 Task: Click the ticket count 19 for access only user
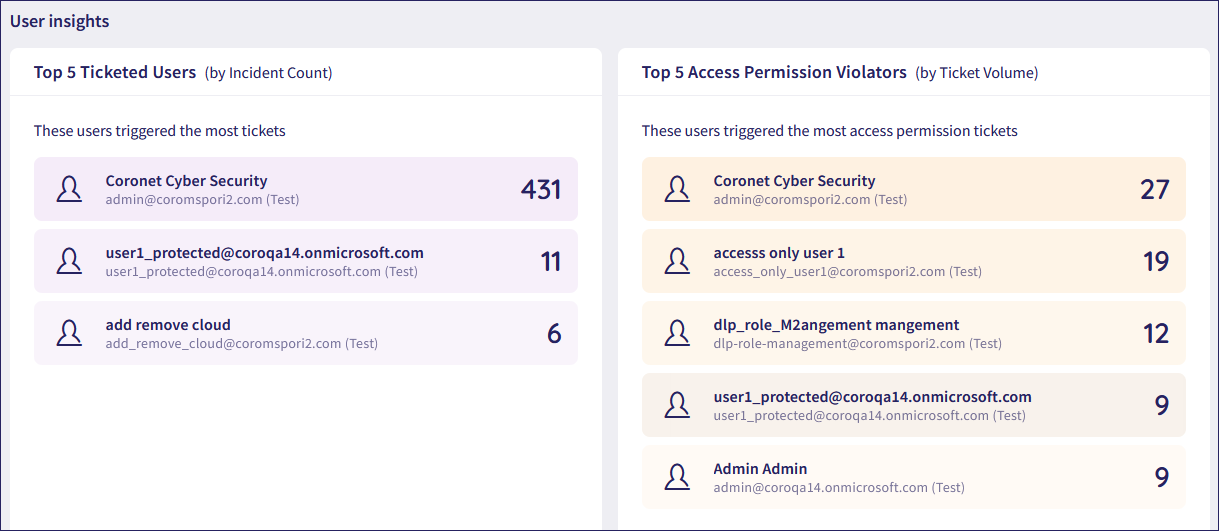(x=1155, y=261)
